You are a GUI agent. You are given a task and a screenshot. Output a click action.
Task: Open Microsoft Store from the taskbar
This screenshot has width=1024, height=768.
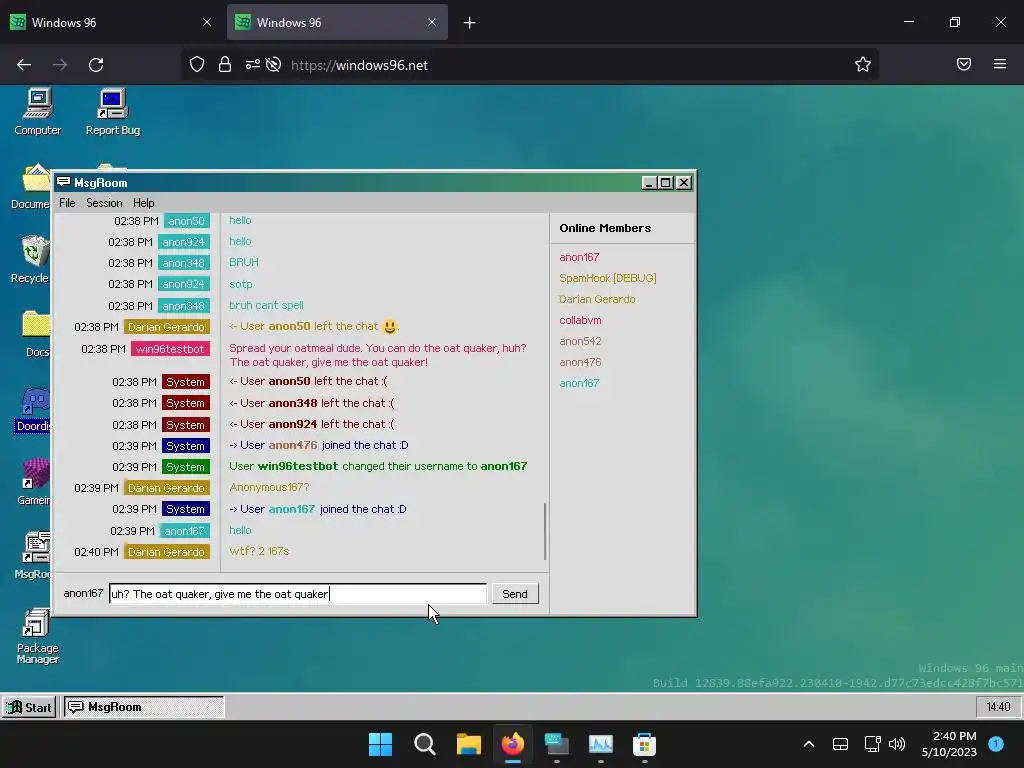tap(644, 744)
